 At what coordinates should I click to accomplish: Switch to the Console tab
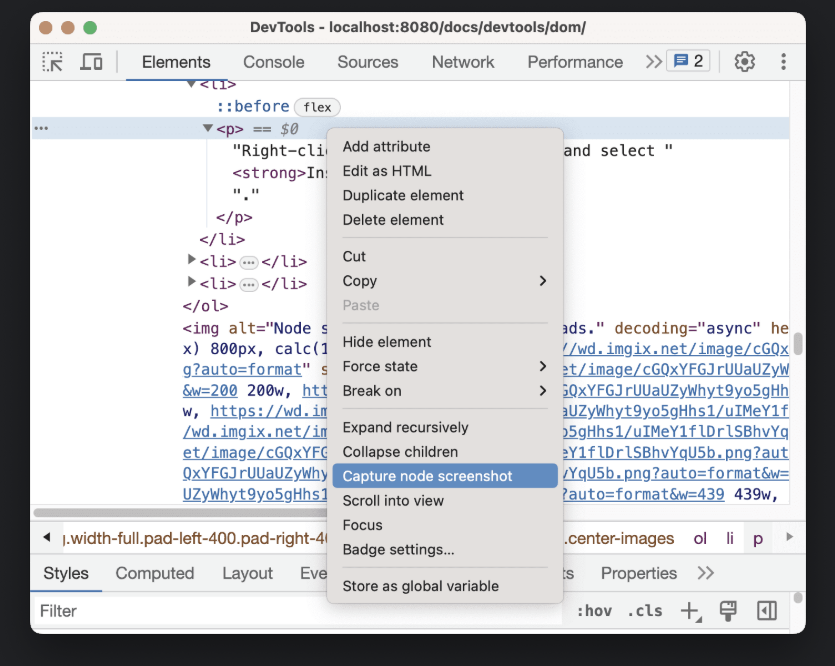tap(273, 61)
